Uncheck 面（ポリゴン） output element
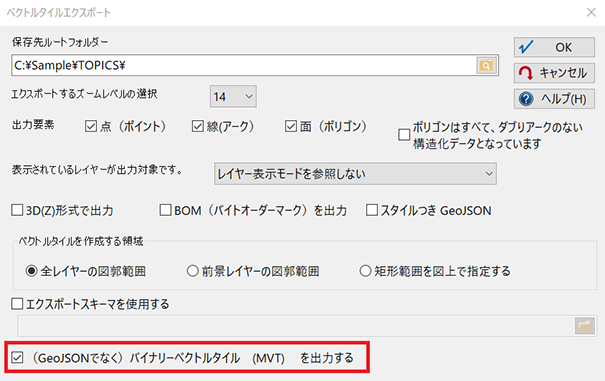Screen dimensions: 605x381 [x=291, y=126]
